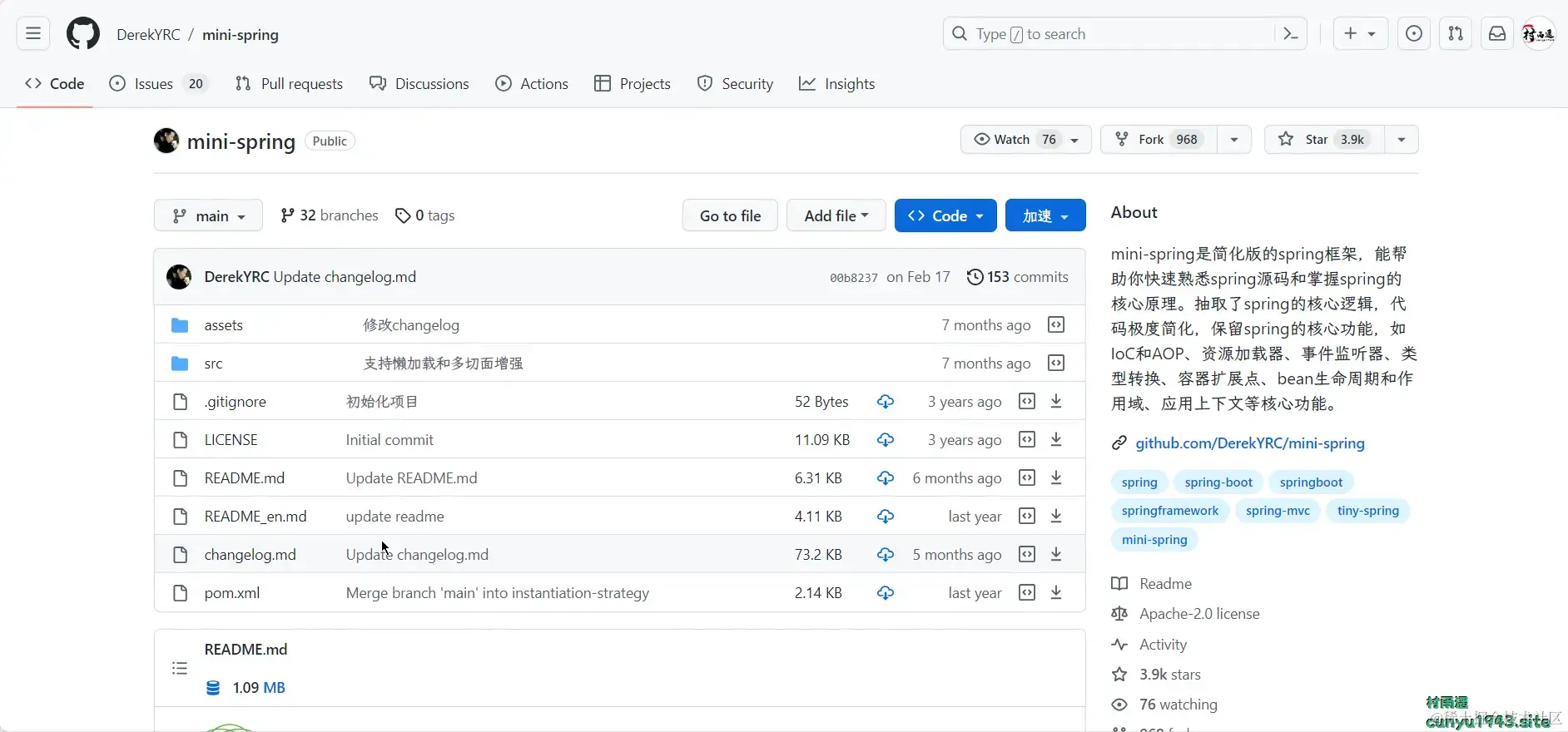Image resolution: width=1568 pixels, height=732 pixels.
Task: Click the cloud download icon for README_en.md
Action: point(886,517)
